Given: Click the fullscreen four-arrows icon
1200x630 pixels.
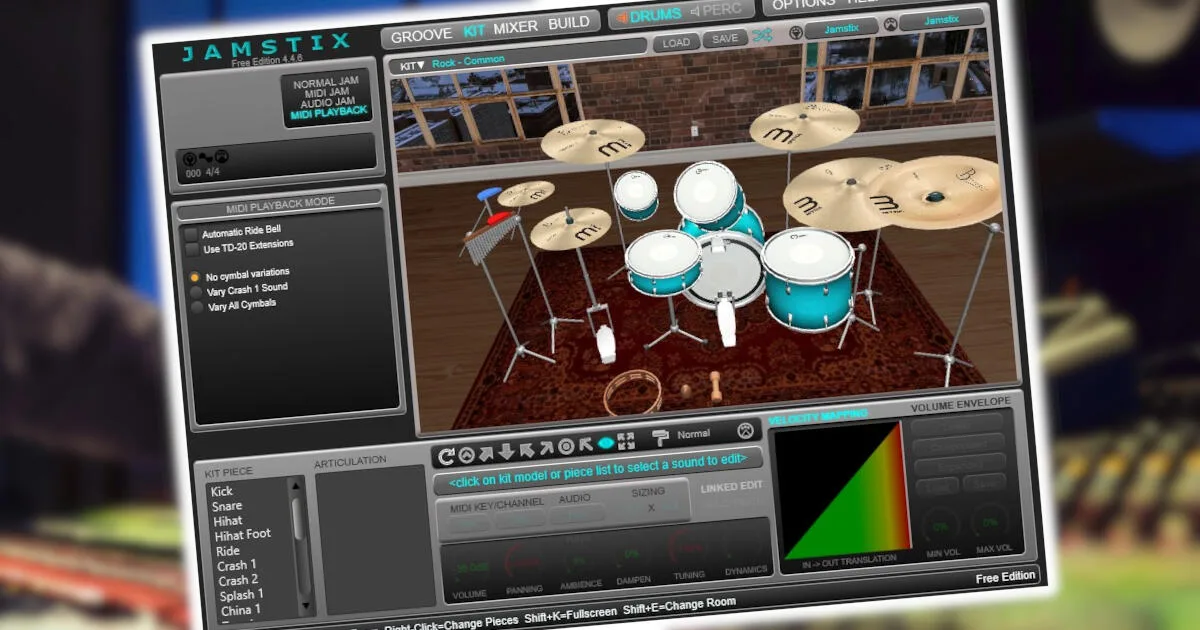Looking at the screenshot, I should [x=626, y=441].
